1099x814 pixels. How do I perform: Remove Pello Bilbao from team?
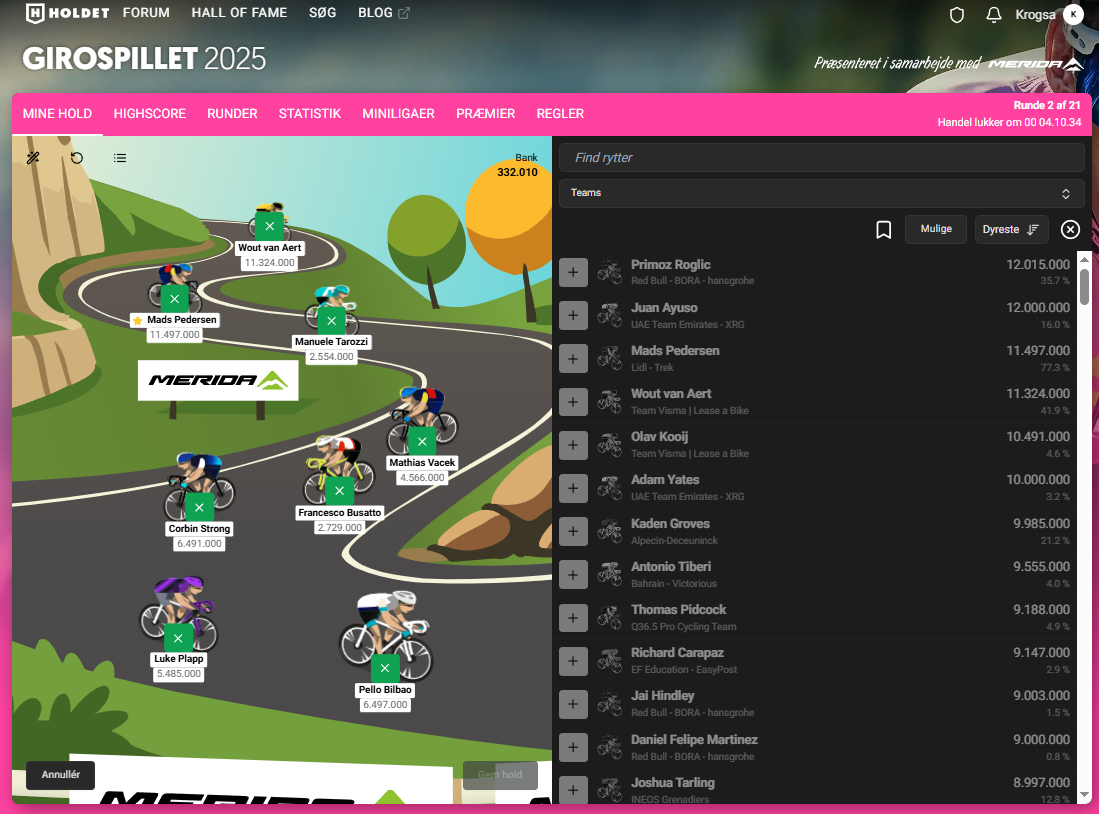click(x=385, y=668)
